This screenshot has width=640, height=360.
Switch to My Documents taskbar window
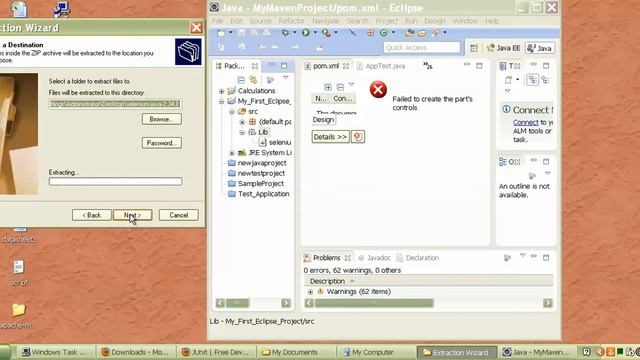coord(295,352)
